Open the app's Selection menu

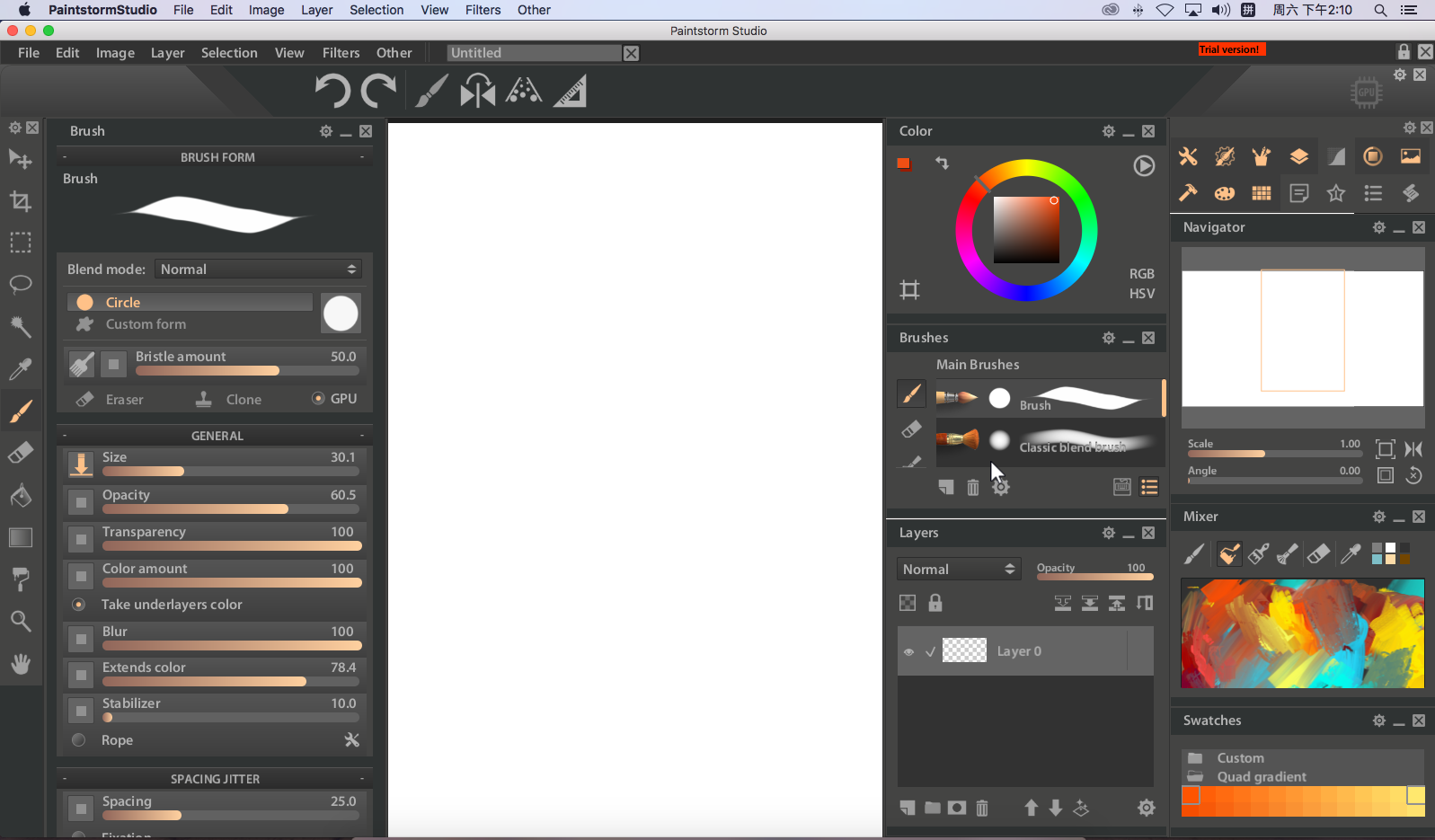pos(229,53)
